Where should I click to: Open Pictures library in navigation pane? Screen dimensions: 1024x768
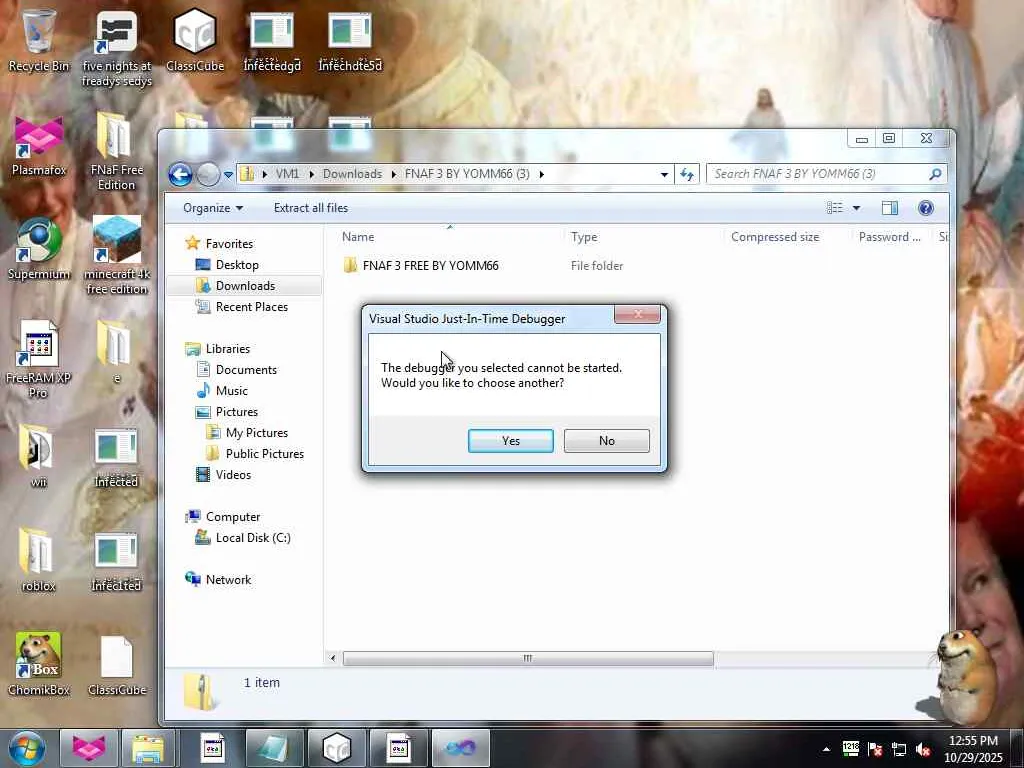(x=236, y=411)
